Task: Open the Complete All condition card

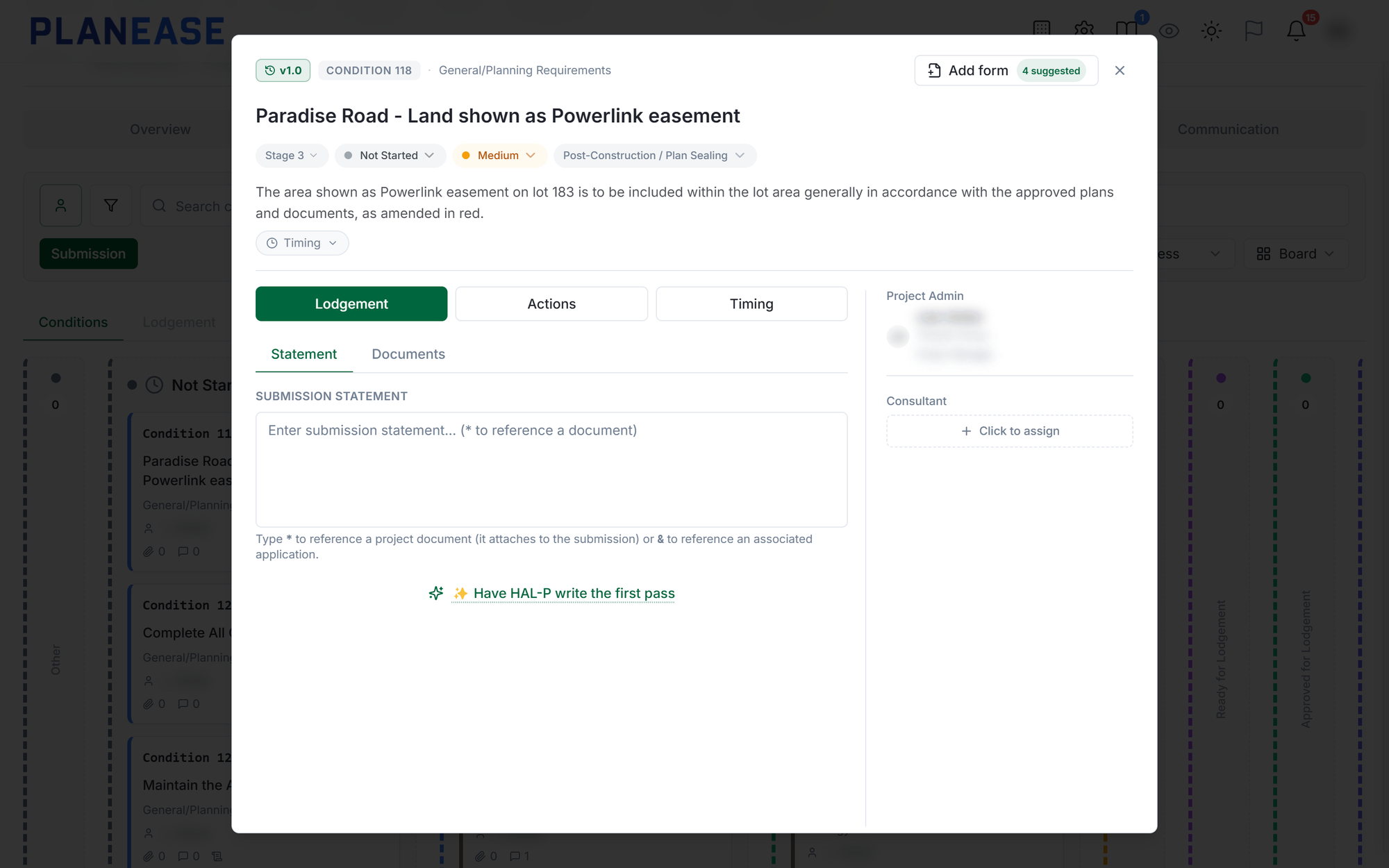Action: point(181,654)
